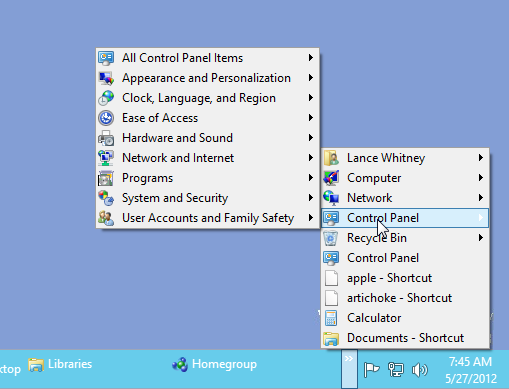
Task: Expand the Computer submenu arrow
Action: pyautogui.click(x=481, y=178)
